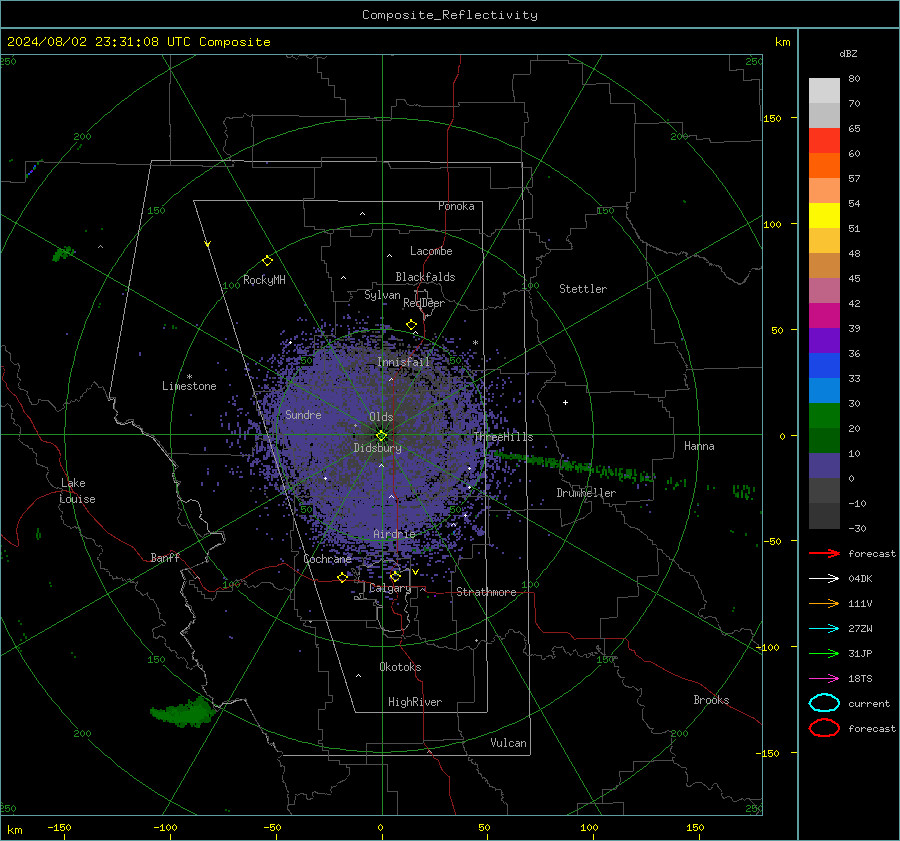900x841 pixels.
Task: Click the Banff label
Action: [x=165, y=557]
